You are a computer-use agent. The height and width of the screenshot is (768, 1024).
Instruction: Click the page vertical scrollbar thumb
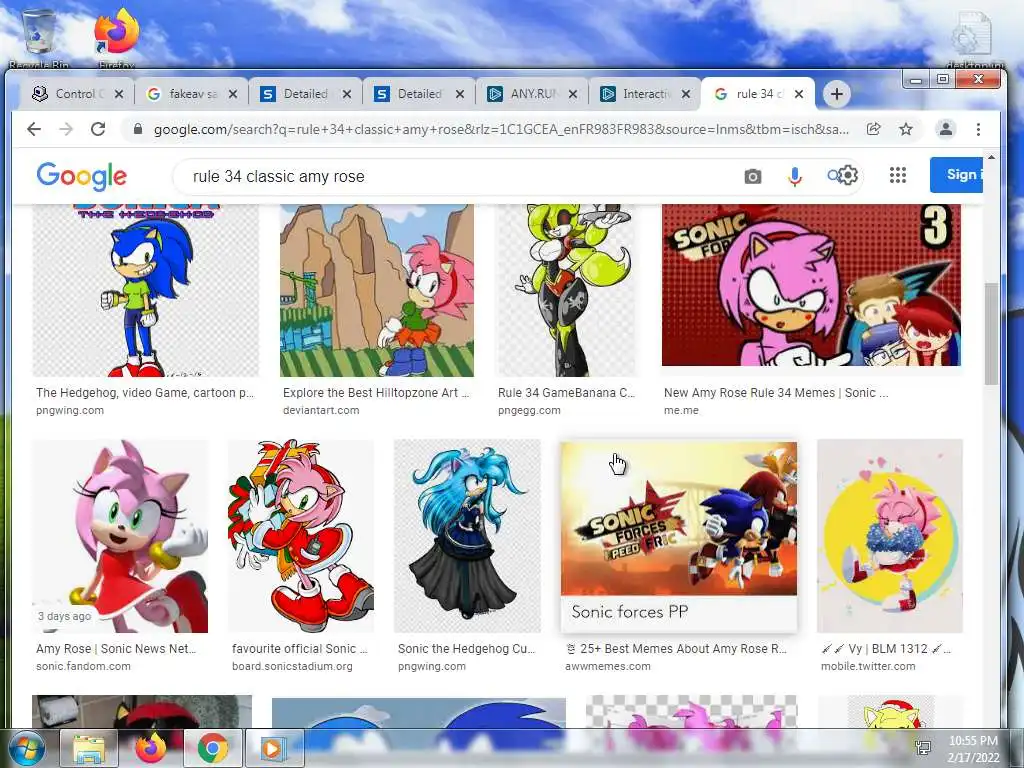tap(991, 334)
